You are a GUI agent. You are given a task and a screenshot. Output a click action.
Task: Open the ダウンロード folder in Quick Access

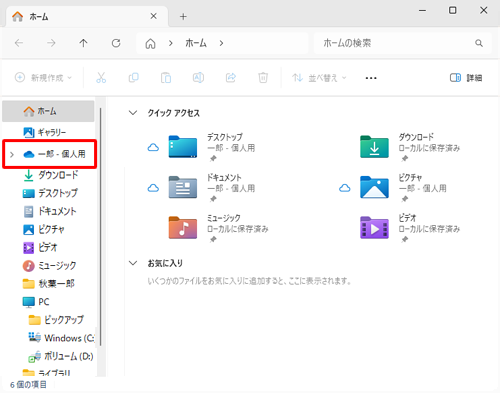point(374,146)
